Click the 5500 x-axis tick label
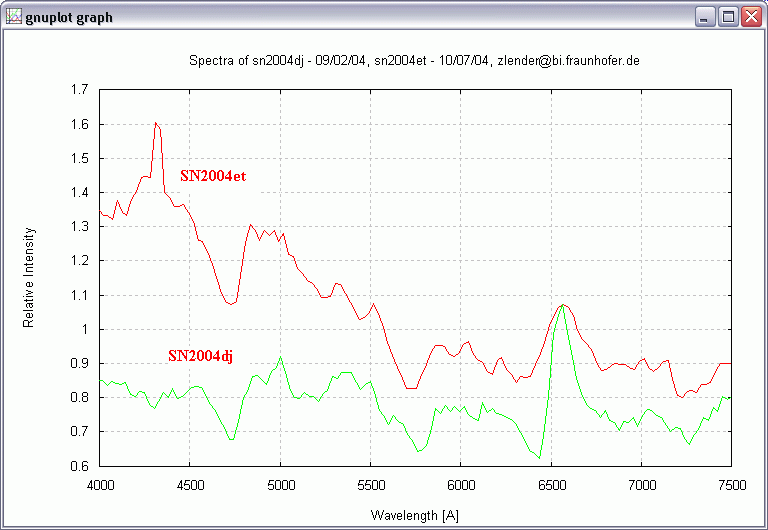768x530 pixels. tap(370, 485)
